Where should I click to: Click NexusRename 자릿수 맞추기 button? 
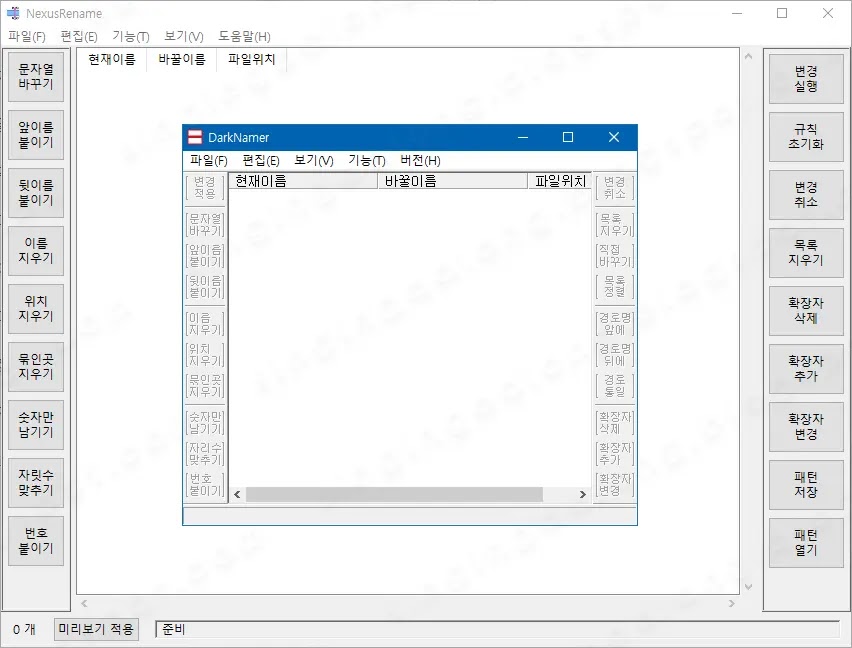36,482
